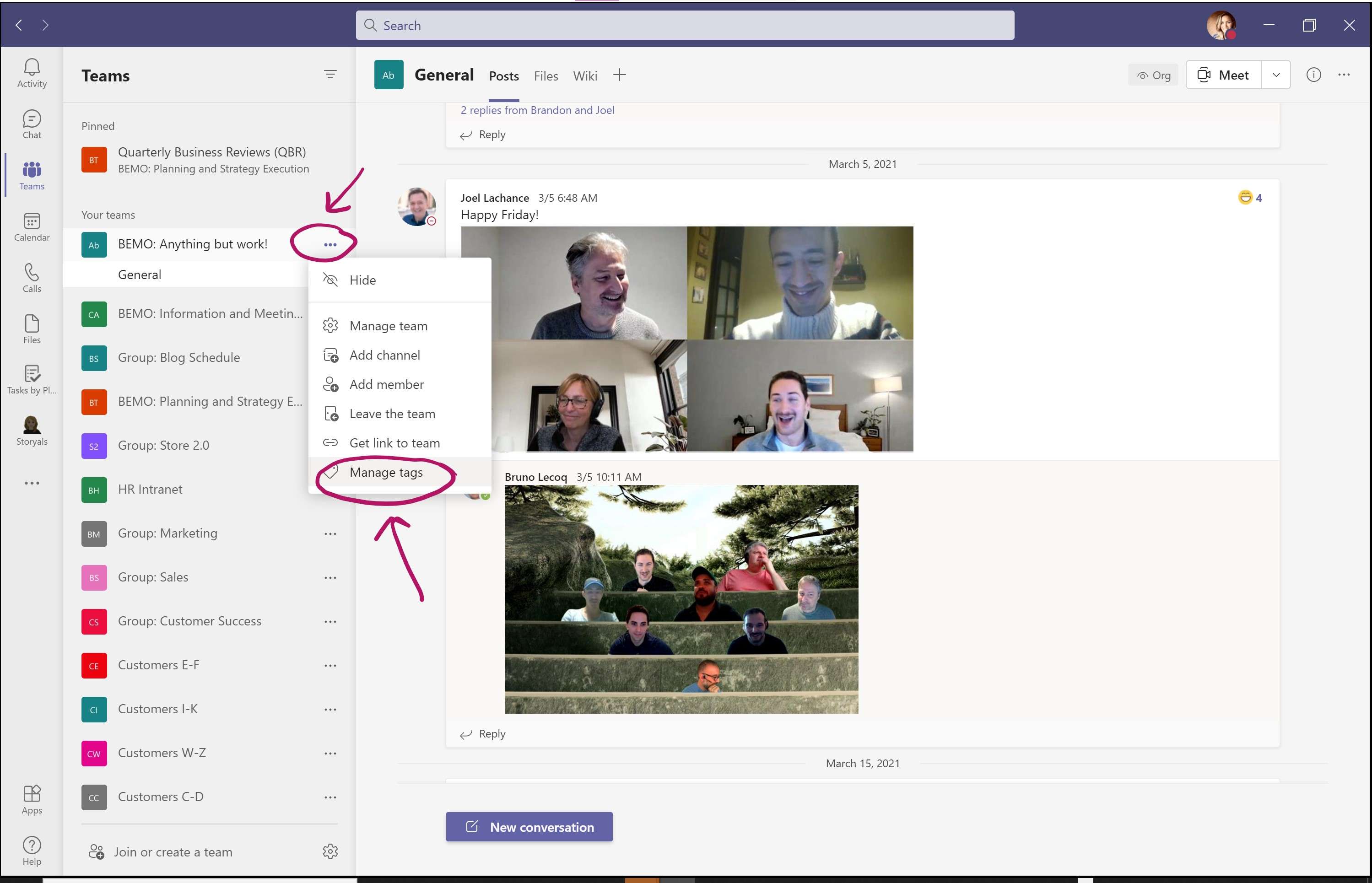Select Add channel from the context menu
1372x883 pixels.
coord(400,355)
